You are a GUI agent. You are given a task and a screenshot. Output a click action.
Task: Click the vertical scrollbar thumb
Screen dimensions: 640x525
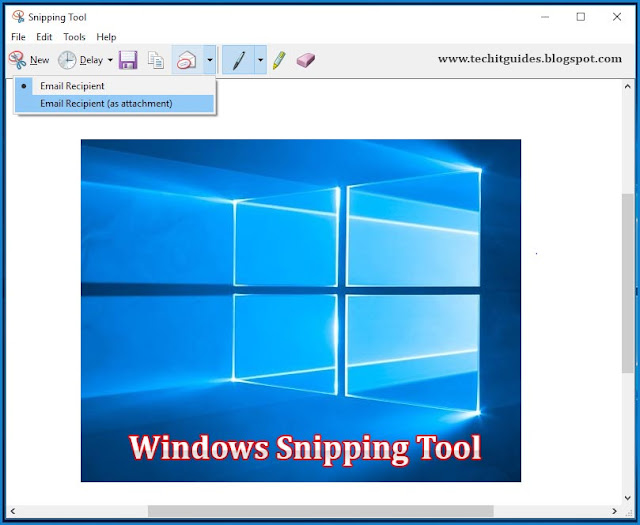tap(627, 283)
